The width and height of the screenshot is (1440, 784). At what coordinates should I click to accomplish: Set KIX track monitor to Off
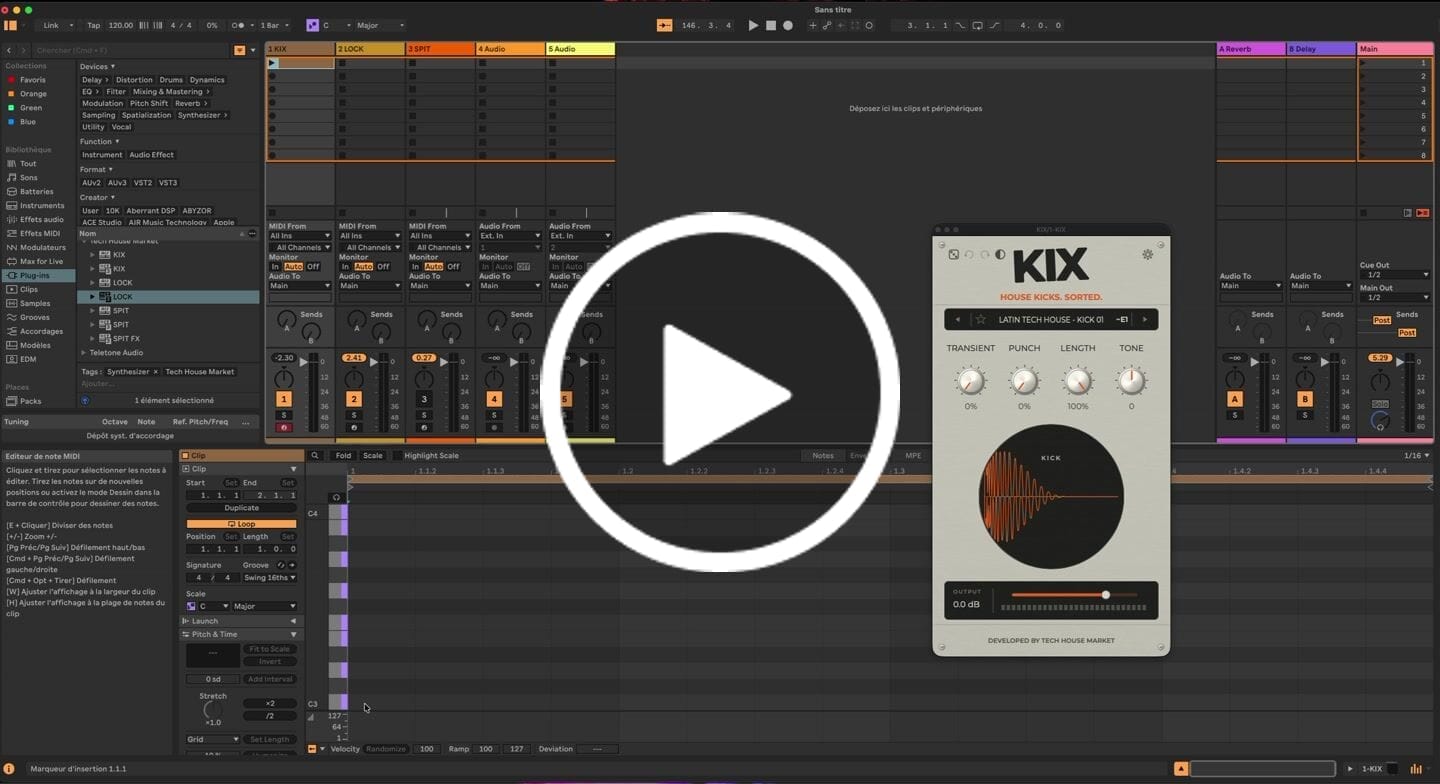coord(313,267)
